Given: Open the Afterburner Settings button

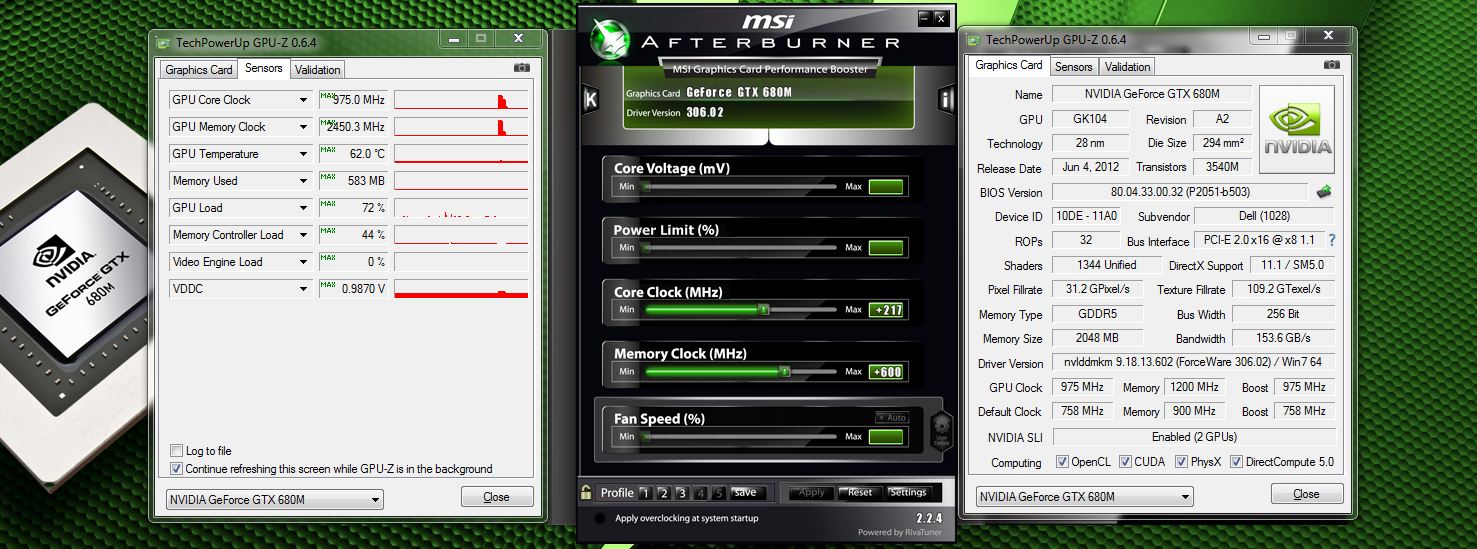Looking at the screenshot, I should (908, 492).
